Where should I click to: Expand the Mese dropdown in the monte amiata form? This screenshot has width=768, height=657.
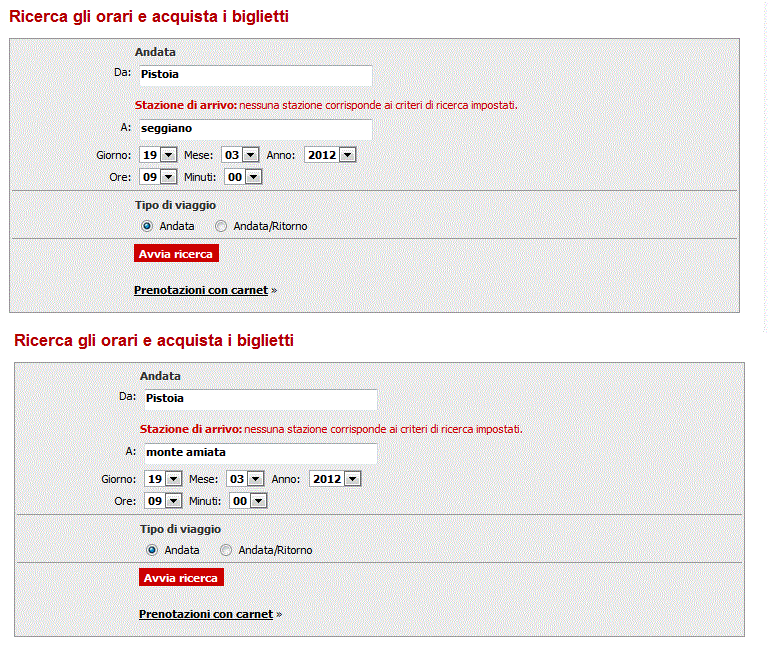click(245, 479)
